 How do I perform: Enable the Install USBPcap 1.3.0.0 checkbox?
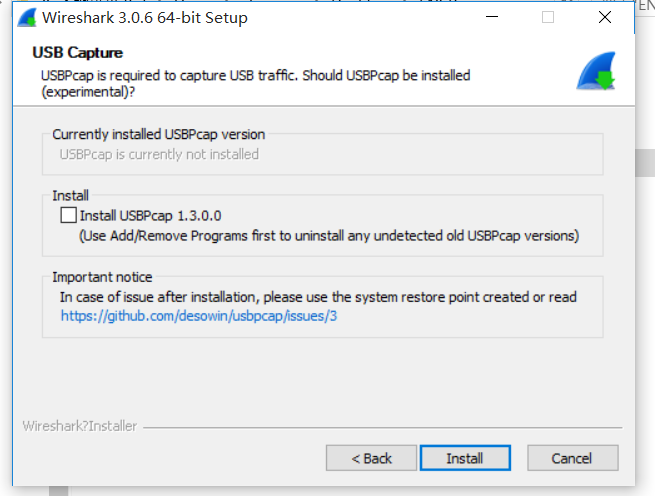pyautogui.click(x=68, y=215)
